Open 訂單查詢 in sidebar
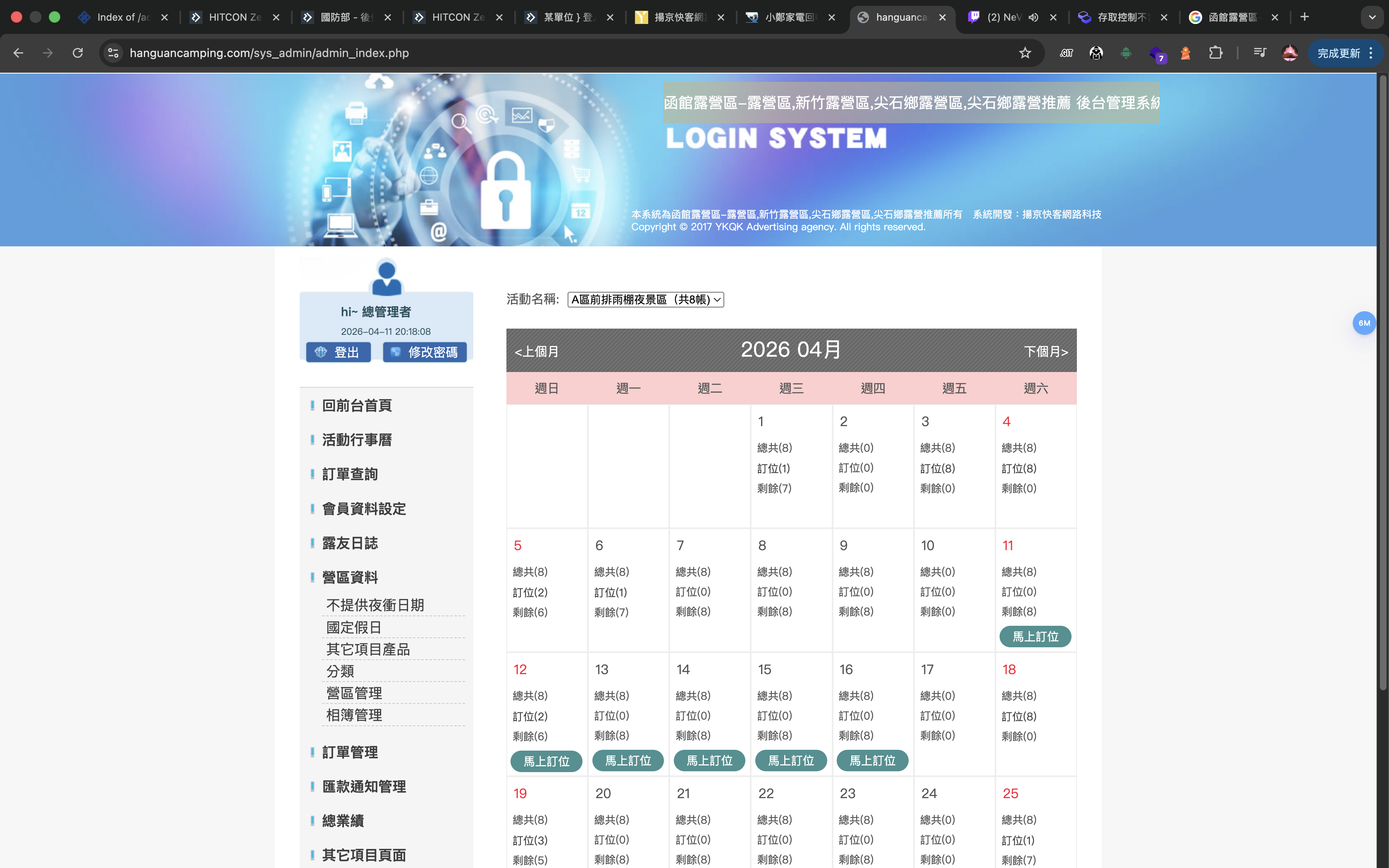 pyautogui.click(x=350, y=475)
